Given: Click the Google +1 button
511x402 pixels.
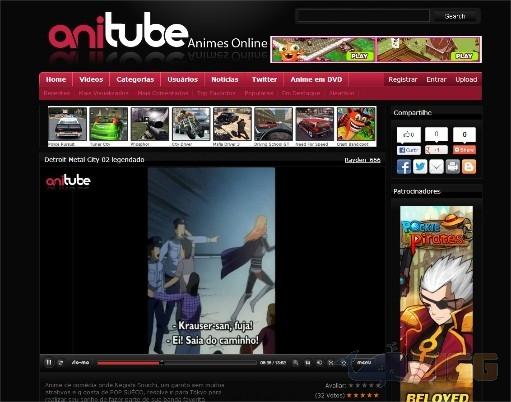Looking at the screenshot, I should click(436, 150).
